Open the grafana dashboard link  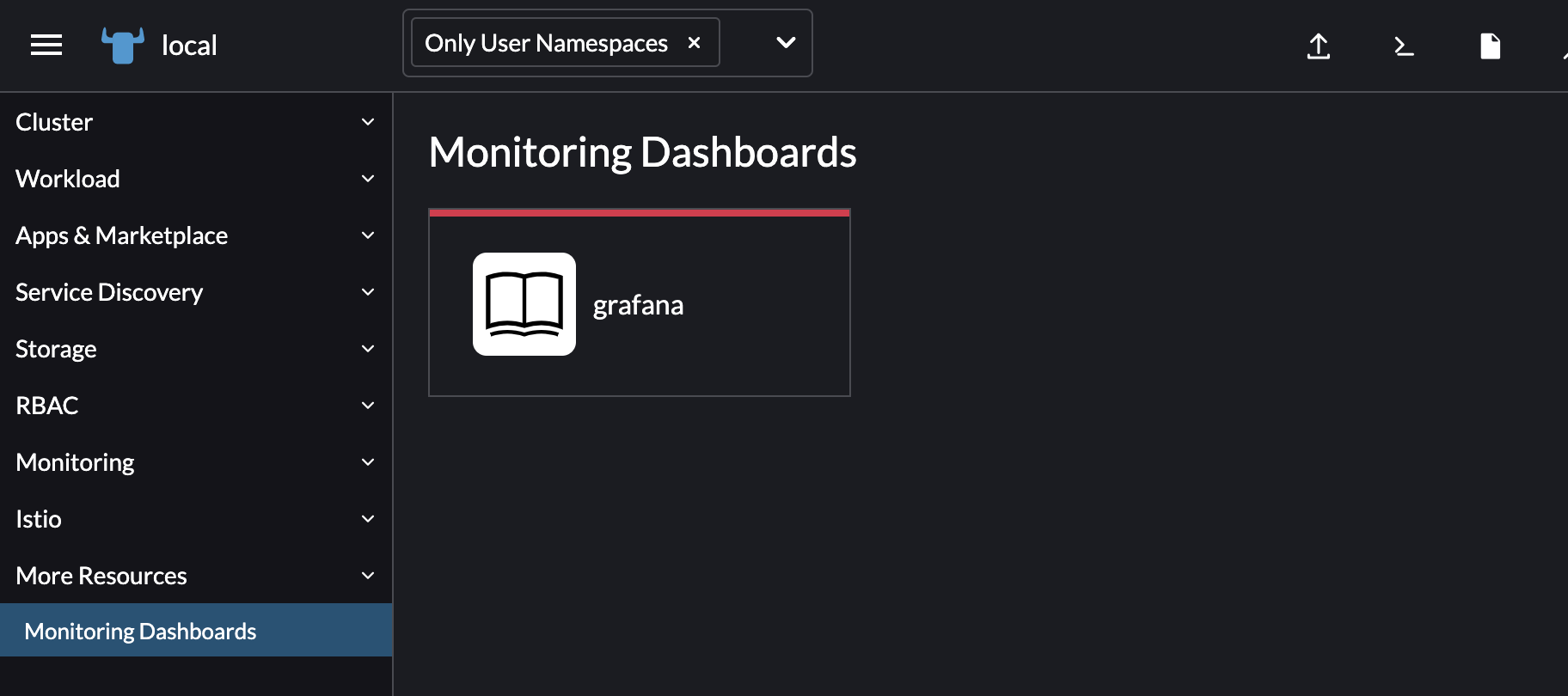tap(638, 305)
